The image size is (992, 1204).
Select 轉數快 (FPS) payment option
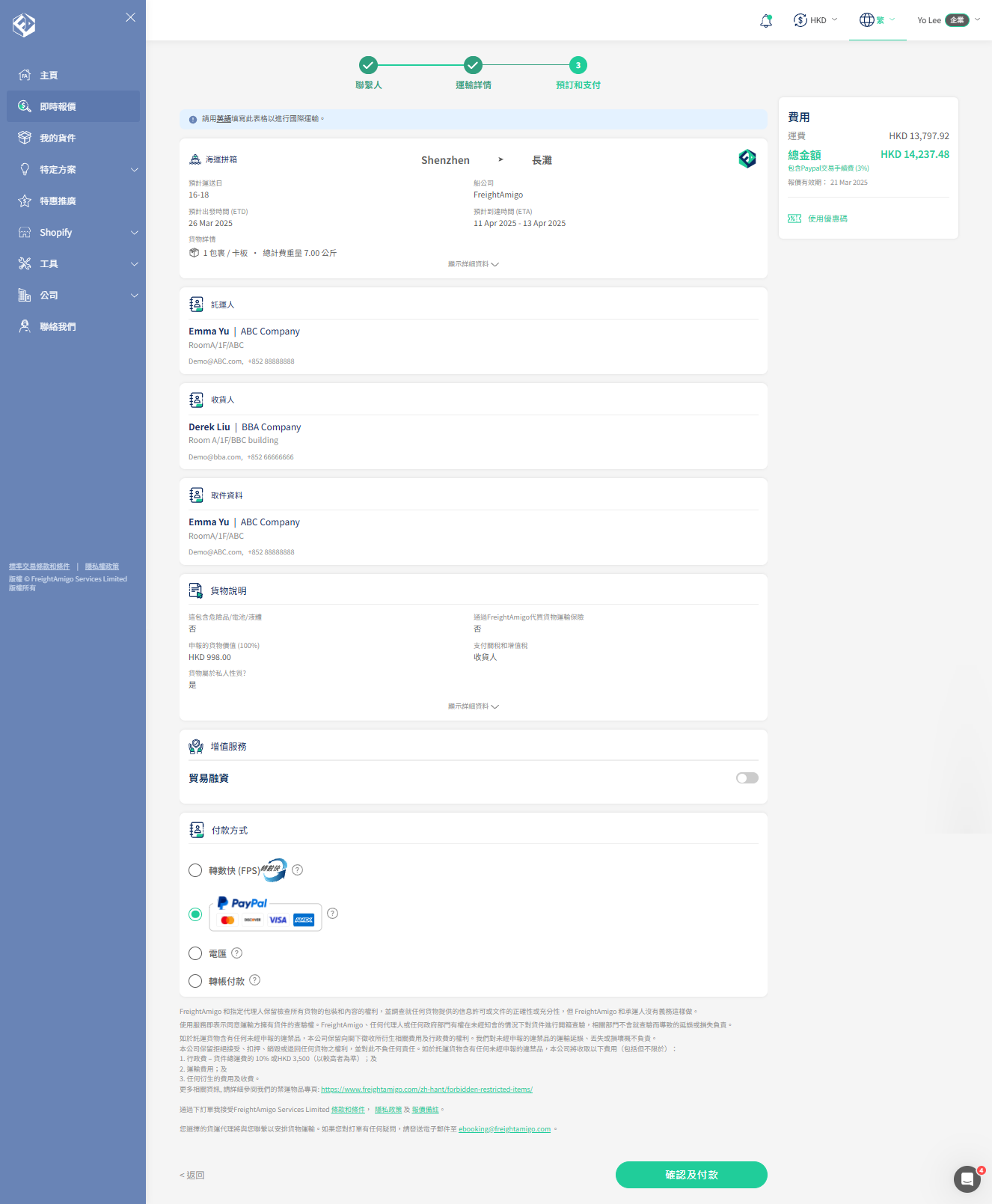195,870
